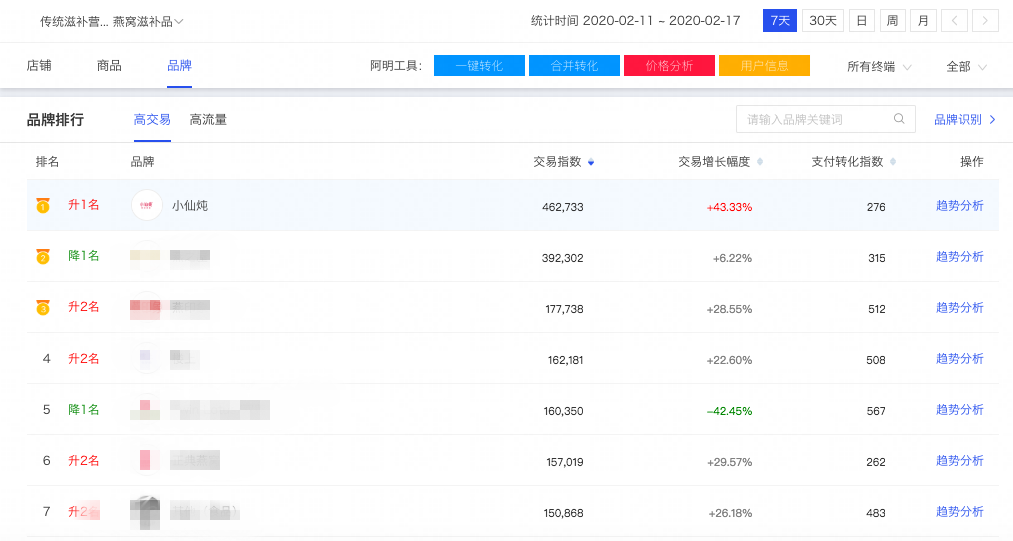Image resolution: width=1013 pixels, height=541 pixels.
Task: Click the 一键转化 button
Action: (479, 66)
